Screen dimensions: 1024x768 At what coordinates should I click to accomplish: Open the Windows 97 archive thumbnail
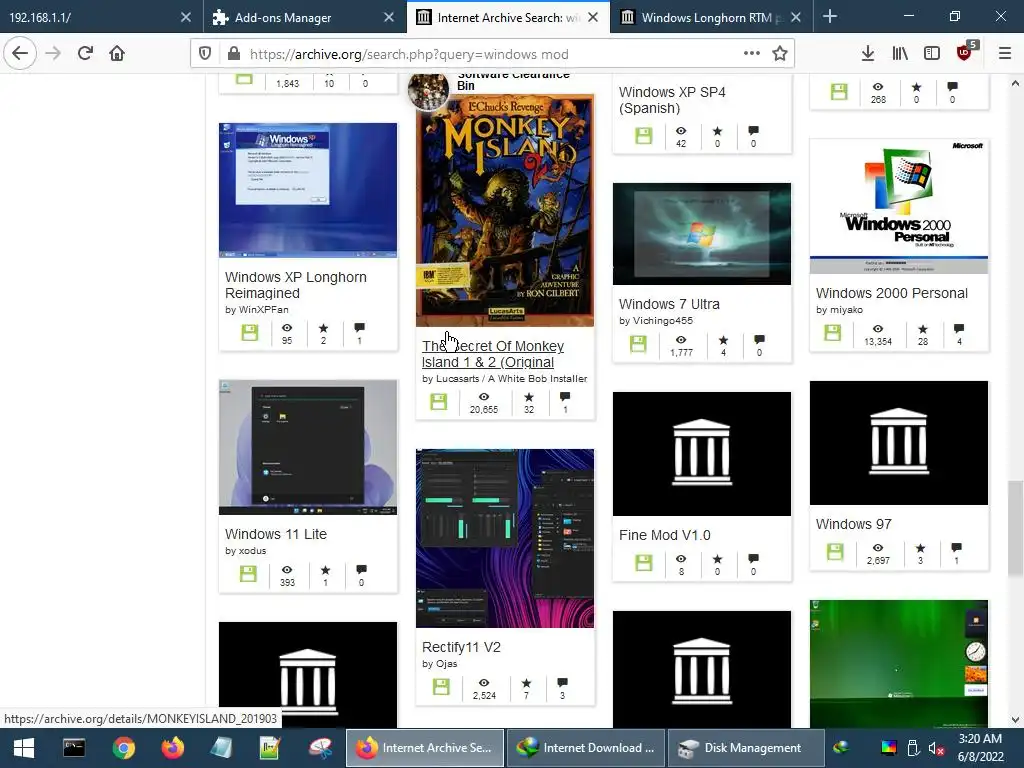899,443
